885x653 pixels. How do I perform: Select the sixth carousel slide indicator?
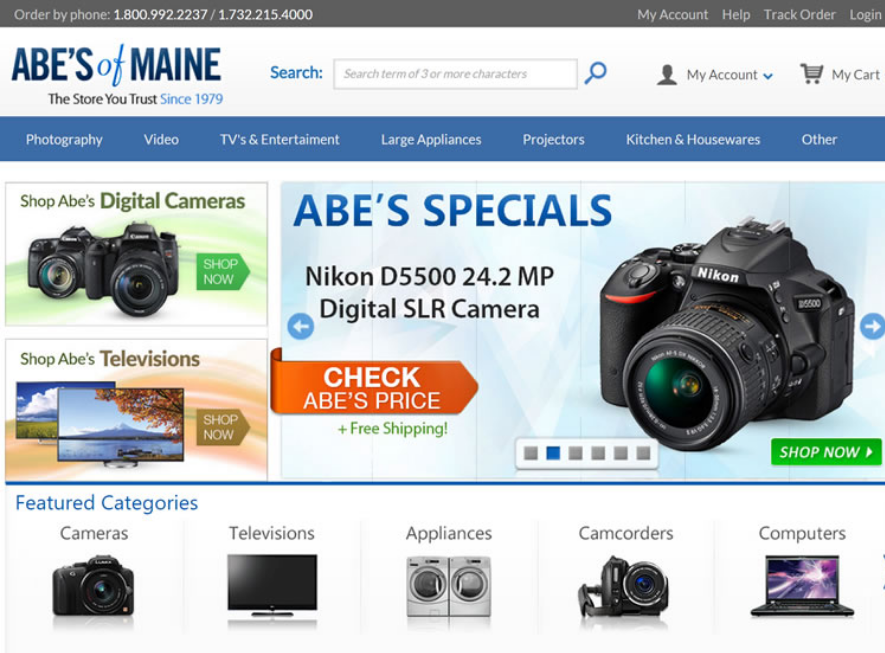(x=643, y=453)
